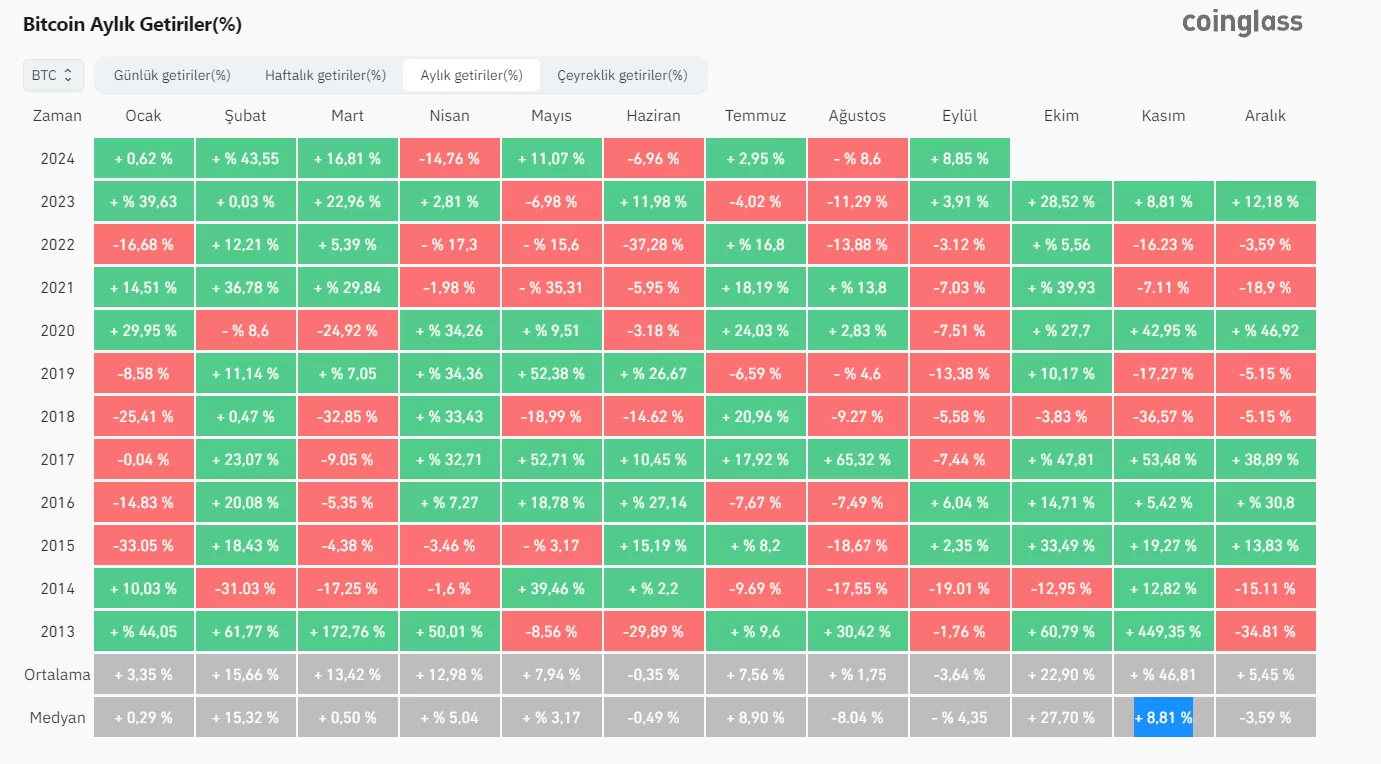Viewport: 1381px width, 764px height.
Task: Click the Aralık column header
Action: coord(1265,116)
